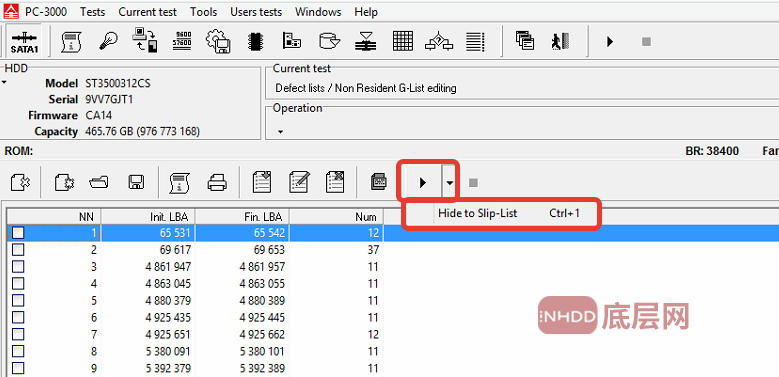Click the document with X icon in list toolbar
779x377 pixels.
tap(20, 183)
